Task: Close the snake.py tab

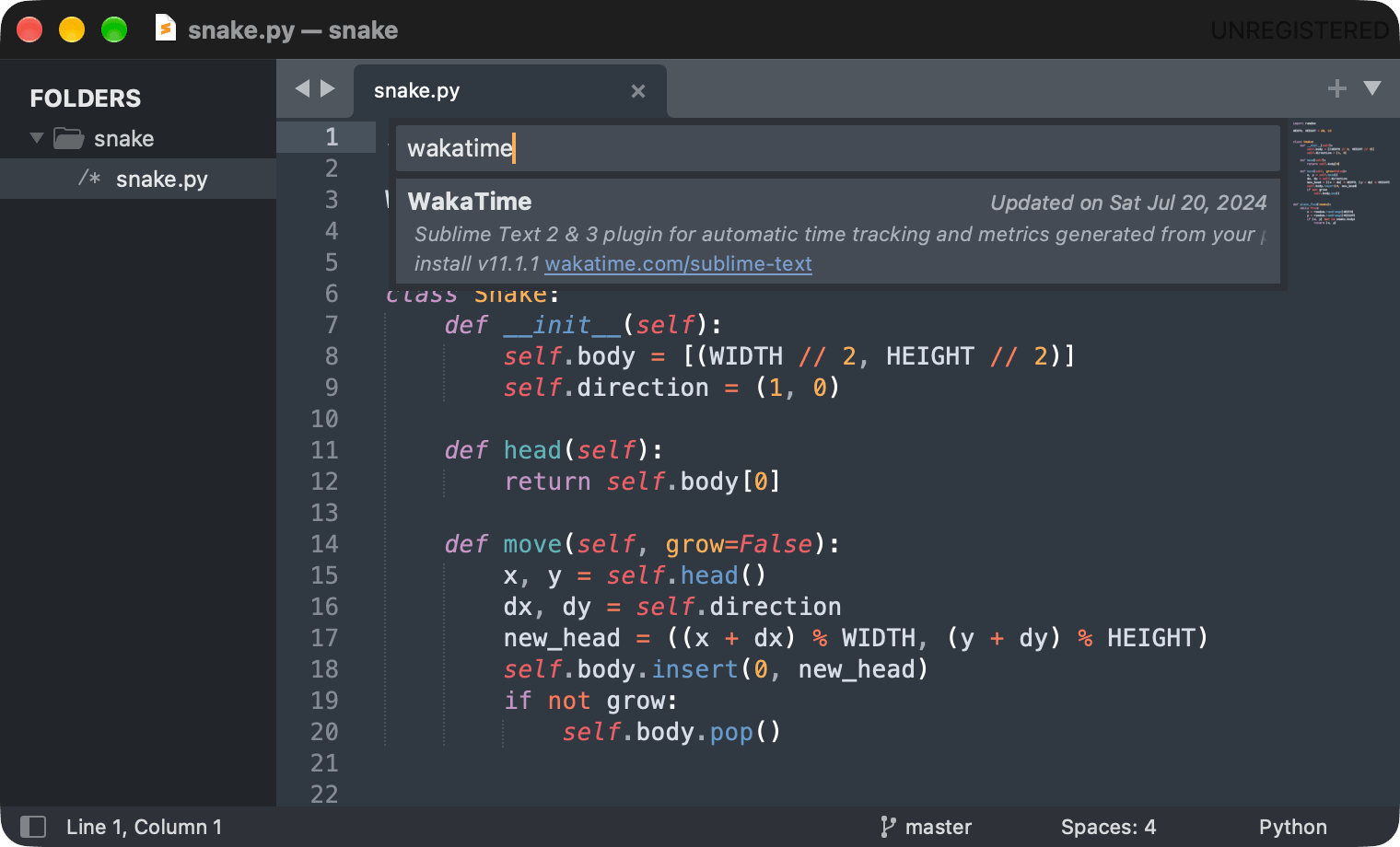Action: [638, 91]
